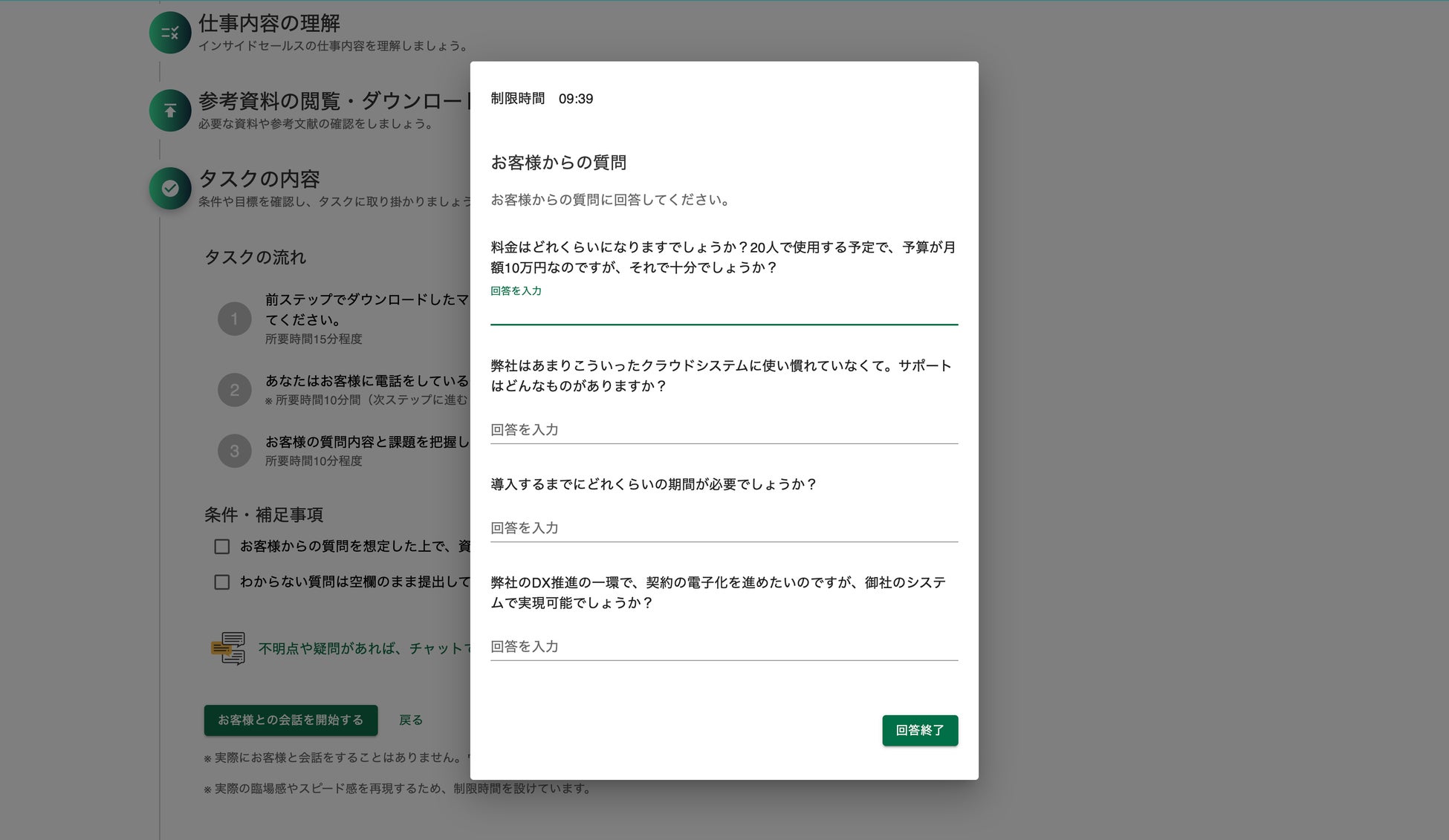The height and width of the screenshot is (840, 1449).
Task: Click the answer field for pricing question
Action: 723,311
